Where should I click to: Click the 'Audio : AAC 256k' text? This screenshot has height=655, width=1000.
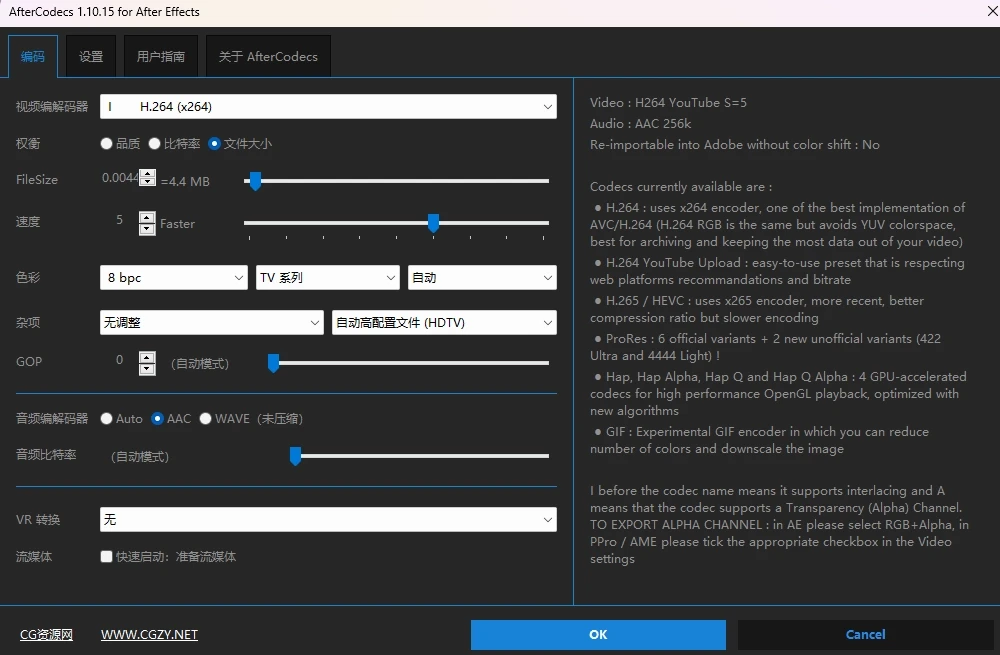pyautogui.click(x=640, y=124)
